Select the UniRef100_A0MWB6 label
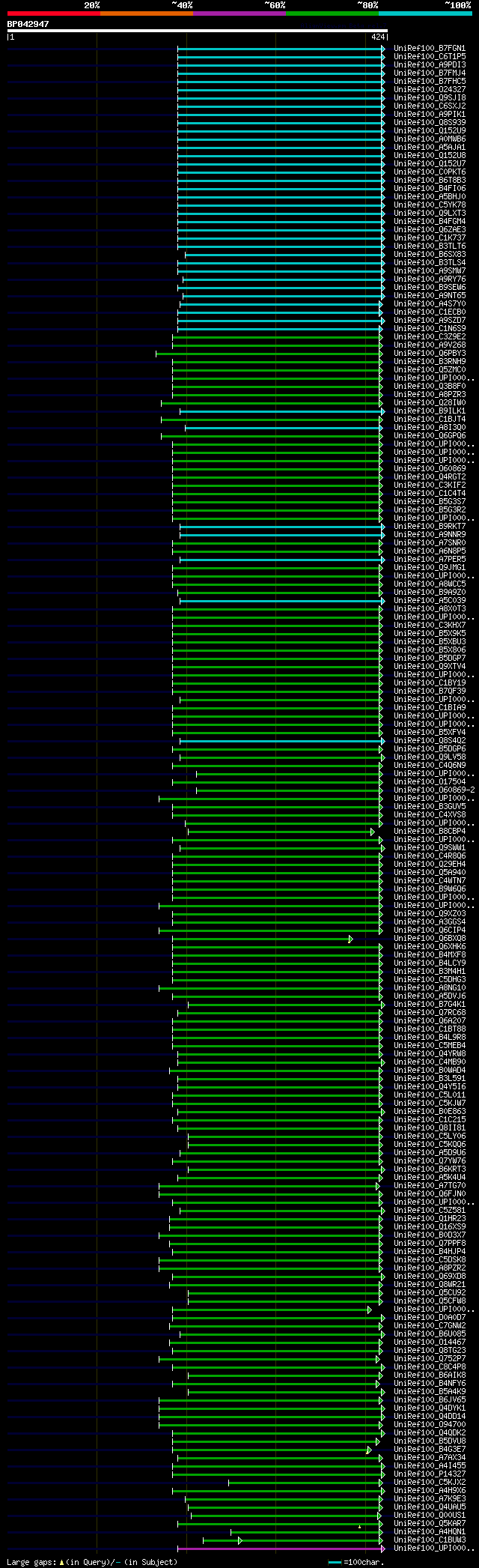The height and width of the screenshot is (1568, 479). 430,139
